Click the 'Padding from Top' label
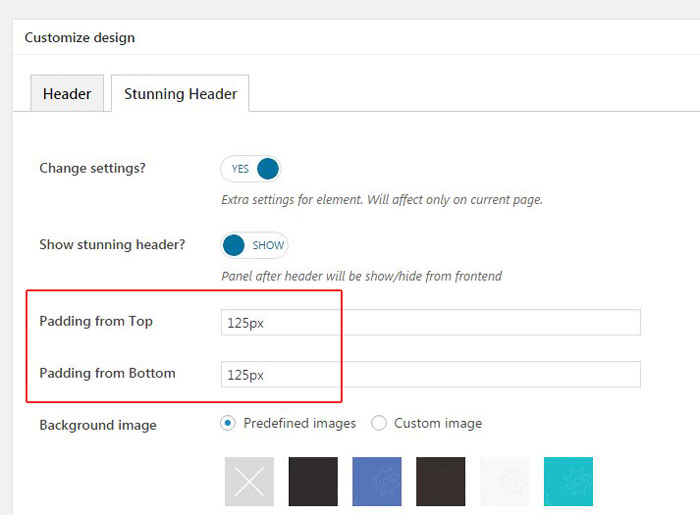This screenshot has width=700, height=515. (x=96, y=321)
